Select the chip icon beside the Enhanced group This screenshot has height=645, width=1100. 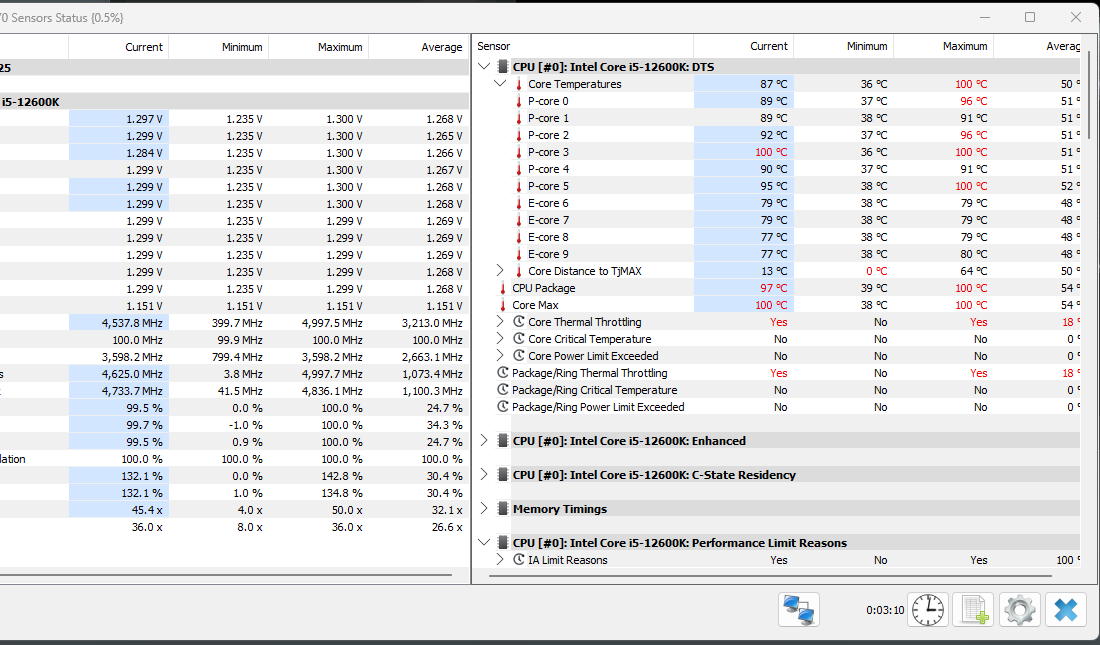coord(502,441)
